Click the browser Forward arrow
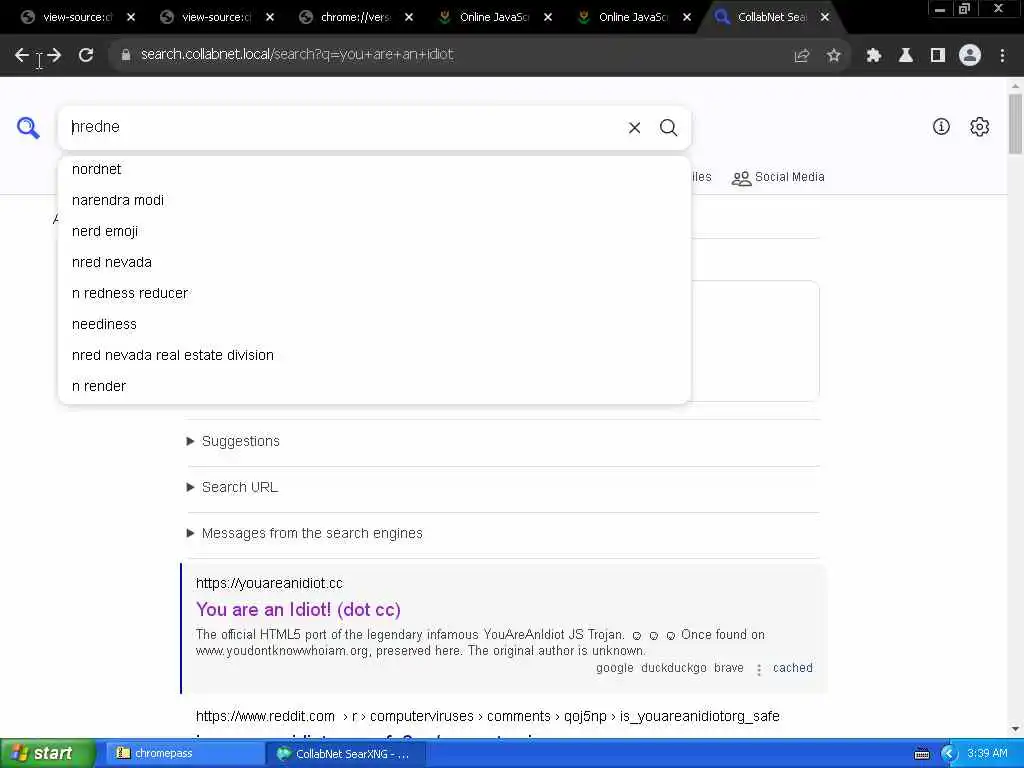 54,56
